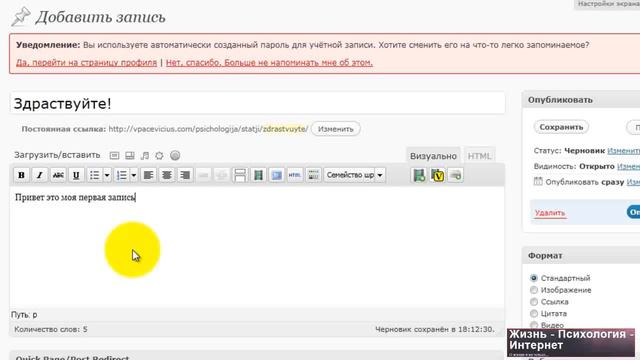This screenshot has height=360, width=640.
Task: Click Изменить link next to Опубликовать сразу
Action: (633, 182)
